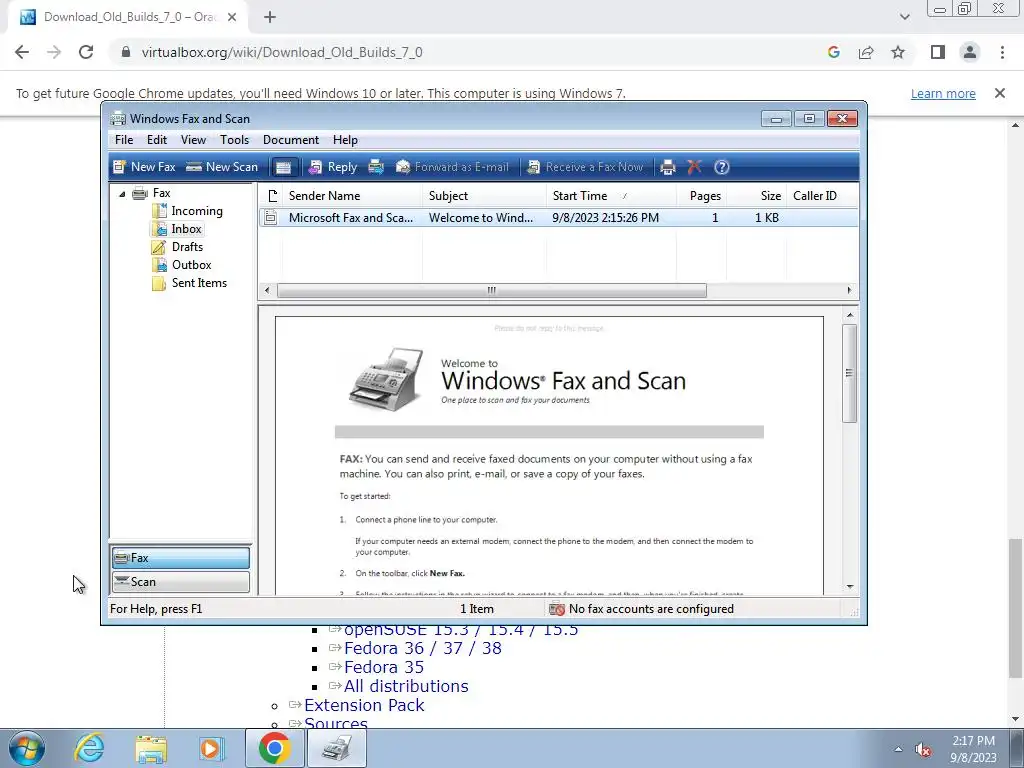Open the Tools menu
Viewport: 1024px width, 768px height.
tap(234, 140)
